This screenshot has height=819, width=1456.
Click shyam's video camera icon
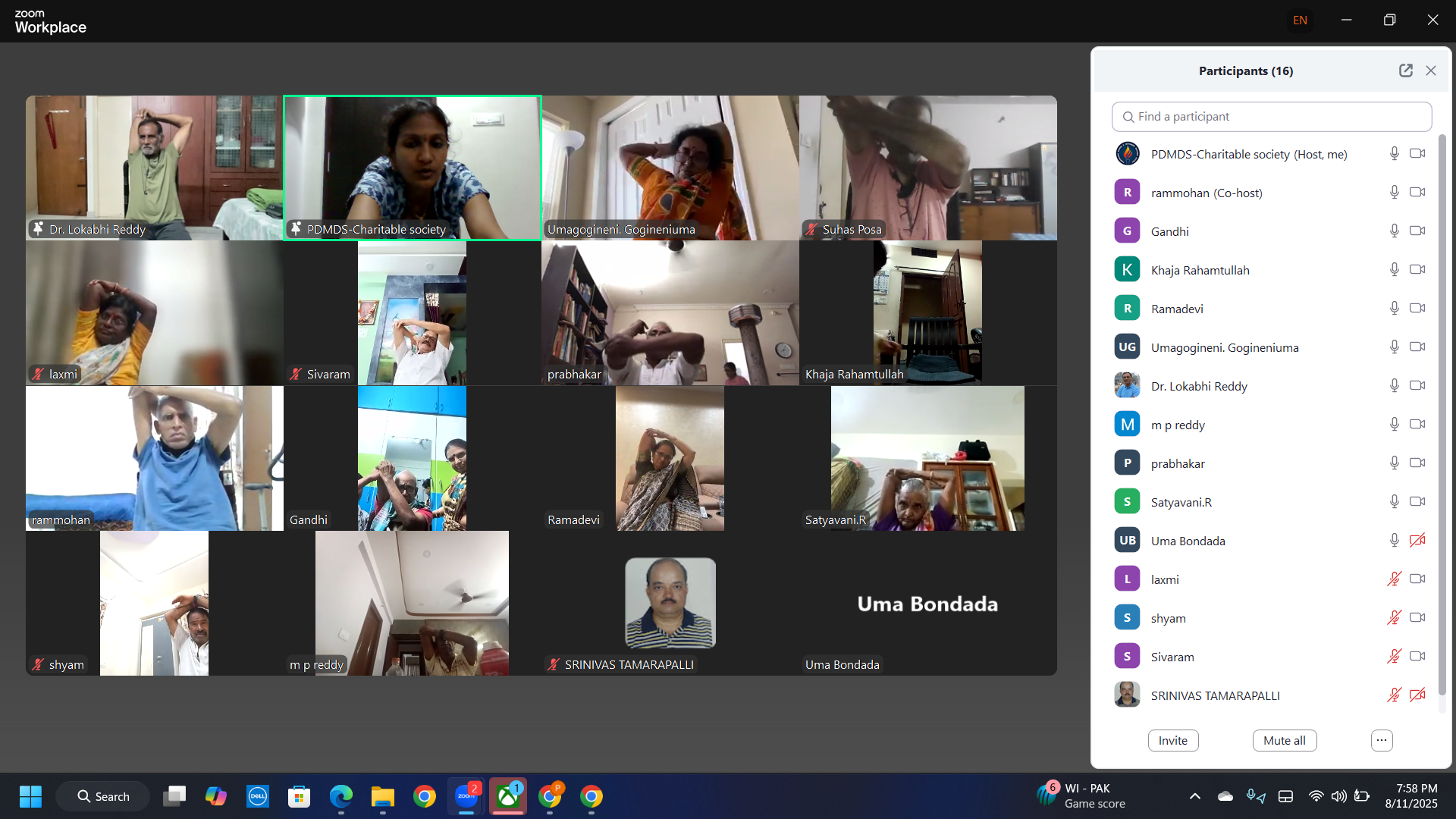point(1417,618)
